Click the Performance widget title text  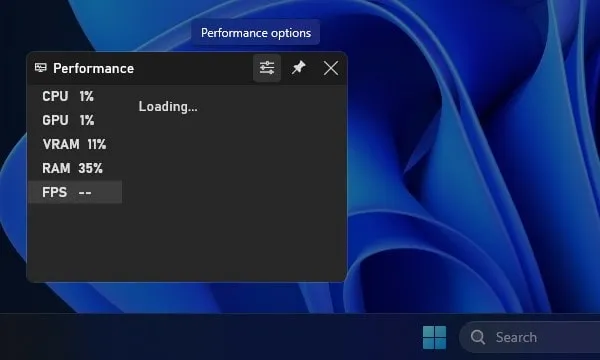93,68
